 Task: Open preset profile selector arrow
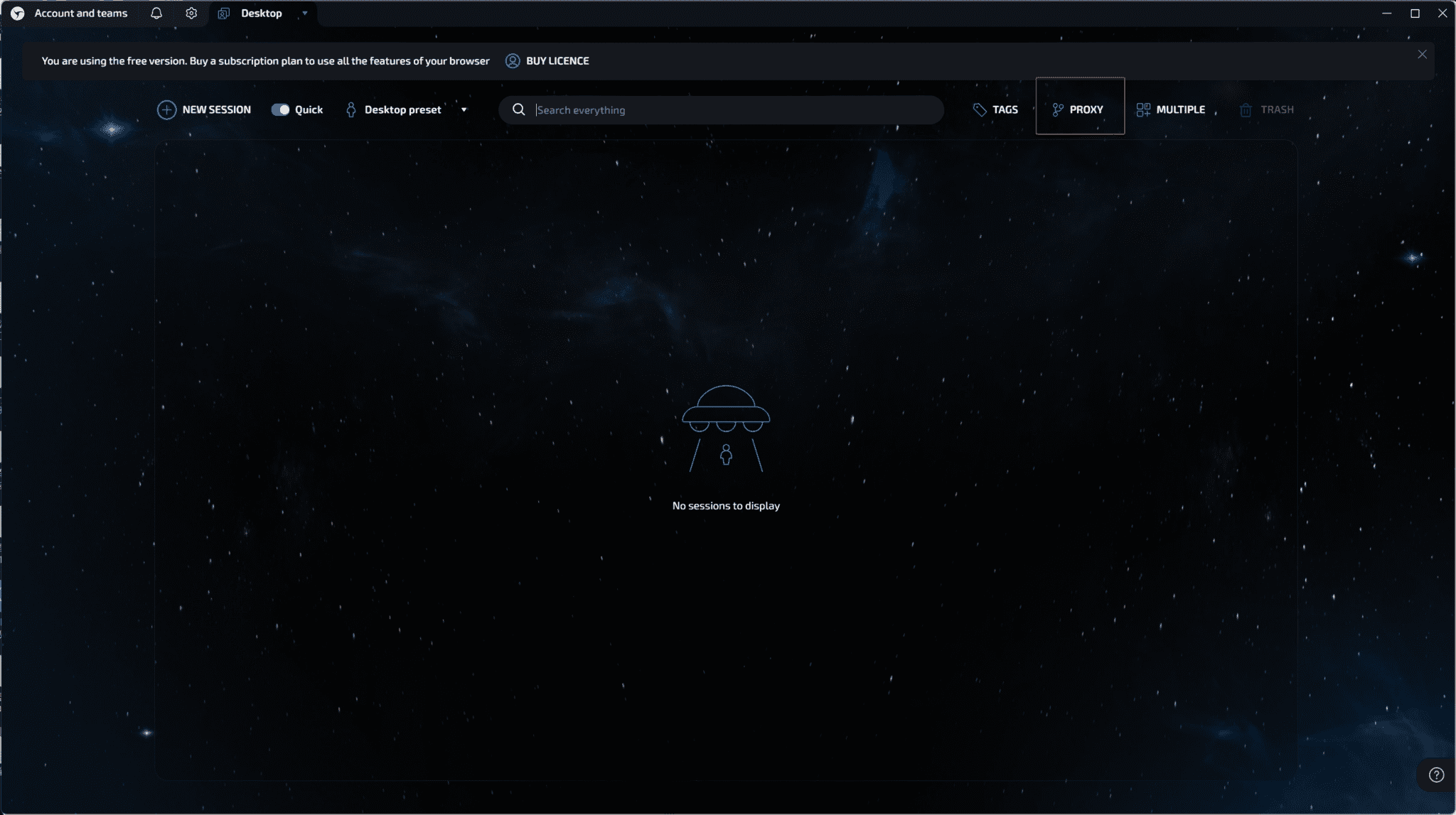[x=464, y=109]
